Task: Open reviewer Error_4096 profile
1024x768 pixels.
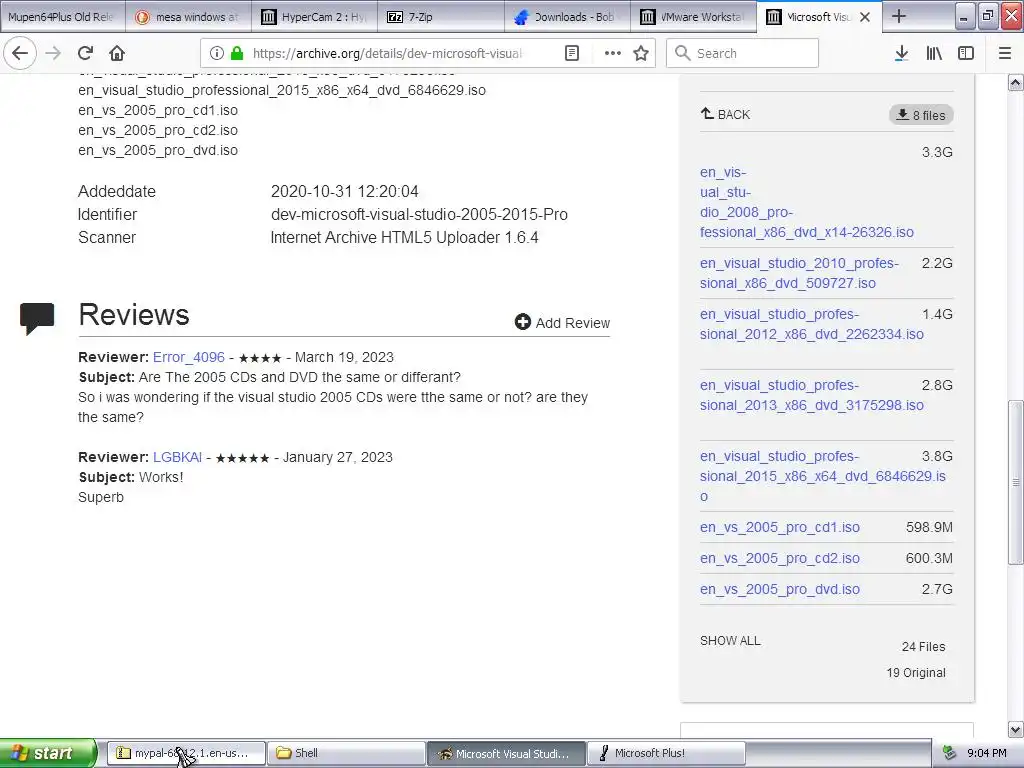Action: pos(189,357)
